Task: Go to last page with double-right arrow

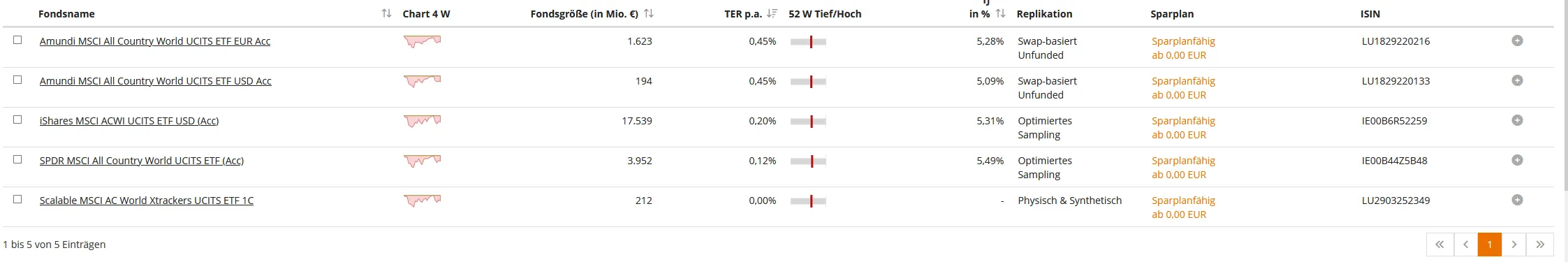Action: 1540,245
